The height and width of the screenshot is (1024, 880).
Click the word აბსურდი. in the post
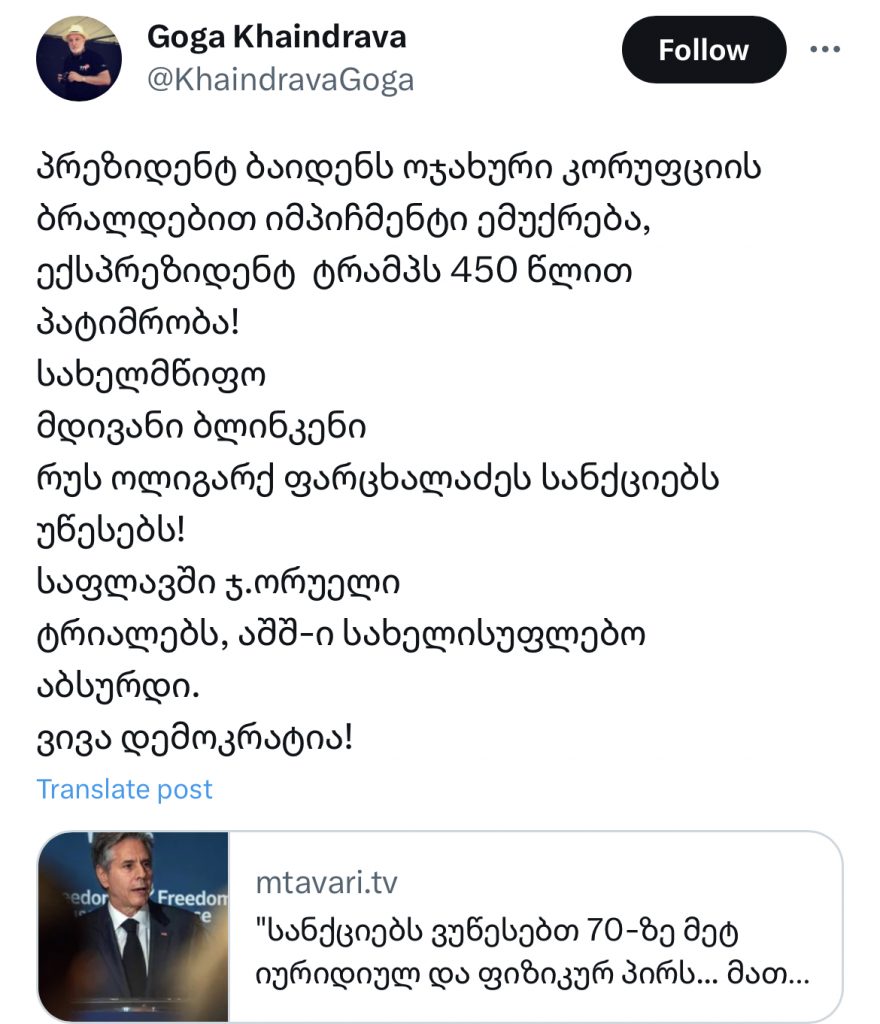pos(118,686)
